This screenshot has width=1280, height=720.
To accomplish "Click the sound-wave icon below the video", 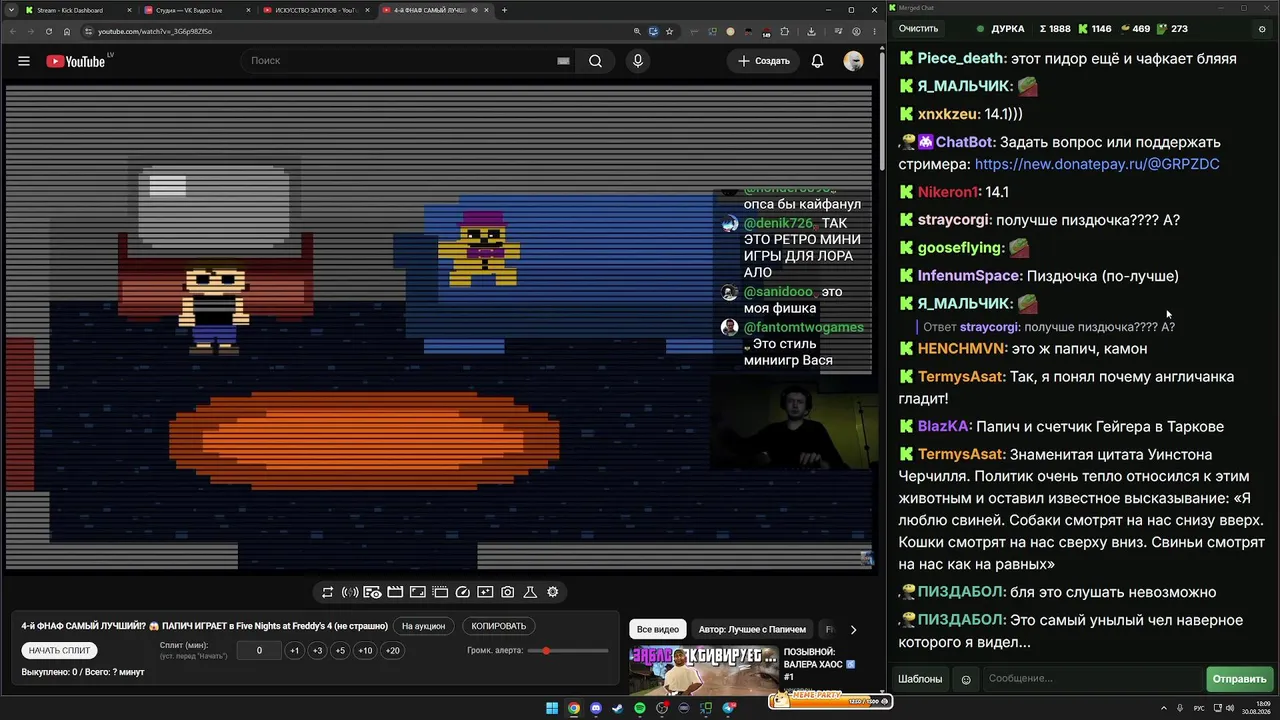I will [x=350, y=592].
